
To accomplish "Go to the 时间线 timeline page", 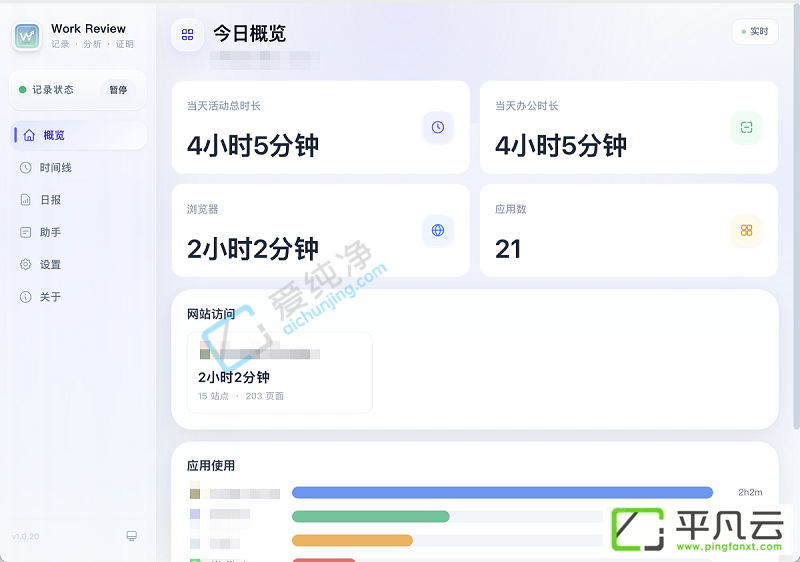I will pyautogui.click(x=78, y=167).
